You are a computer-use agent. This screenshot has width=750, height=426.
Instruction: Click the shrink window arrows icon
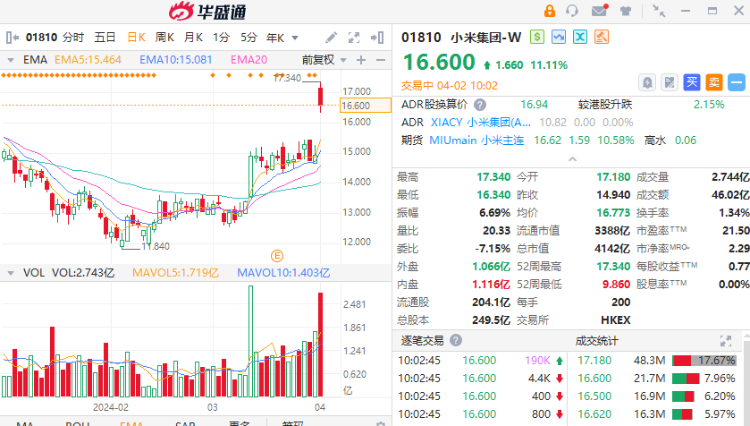pyautogui.click(x=659, y=11)
